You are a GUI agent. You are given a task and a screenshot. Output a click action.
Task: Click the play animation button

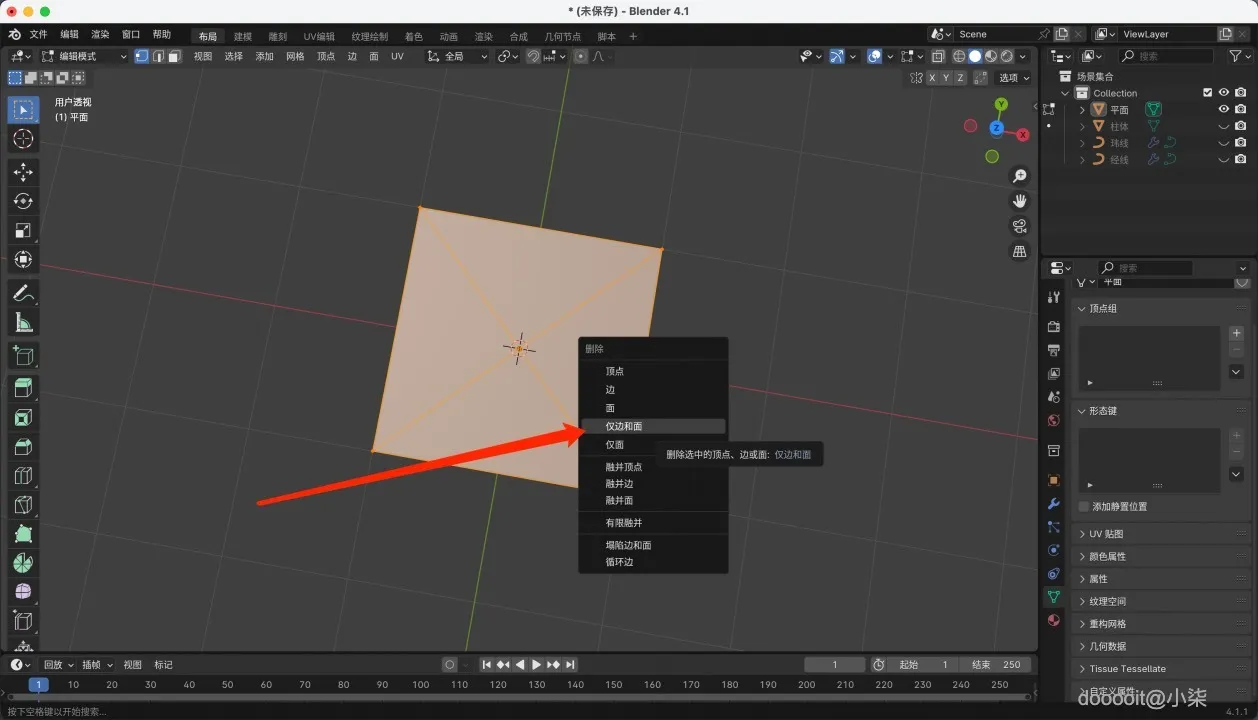coord(536,664)
